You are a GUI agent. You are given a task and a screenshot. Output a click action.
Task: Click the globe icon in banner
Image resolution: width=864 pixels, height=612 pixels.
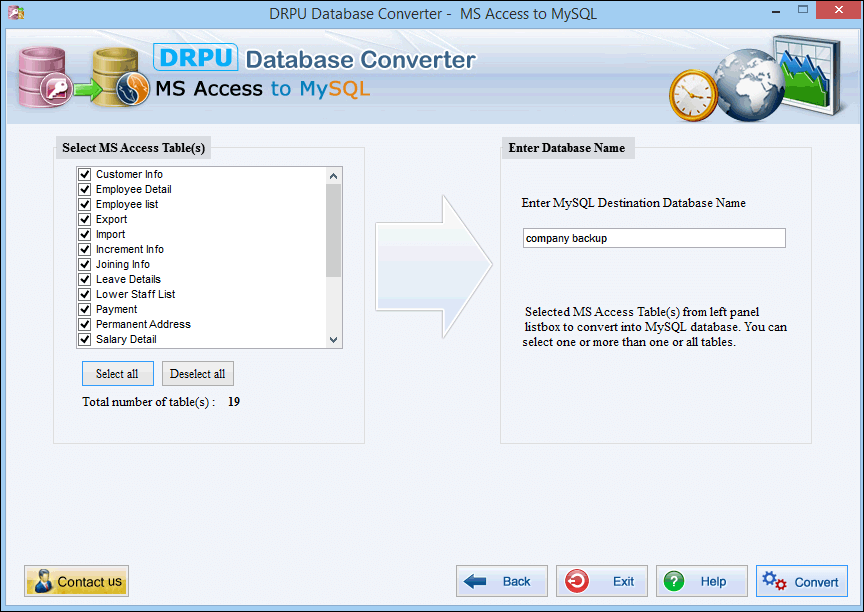coord(749,85)
